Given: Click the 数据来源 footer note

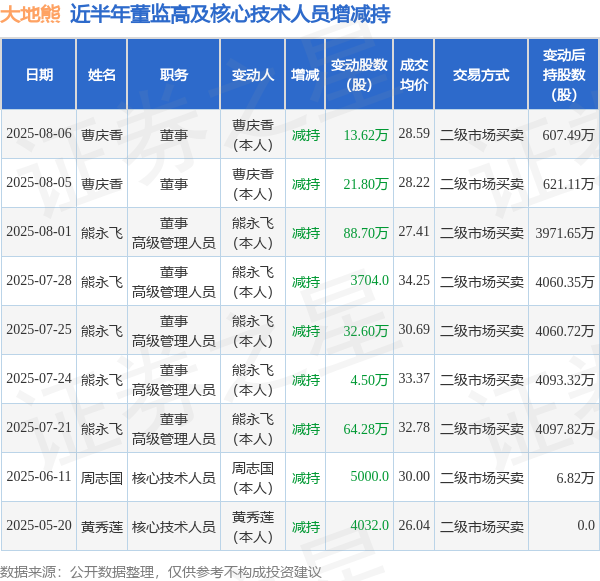Looking at the screenshot, I should point(161,572).
